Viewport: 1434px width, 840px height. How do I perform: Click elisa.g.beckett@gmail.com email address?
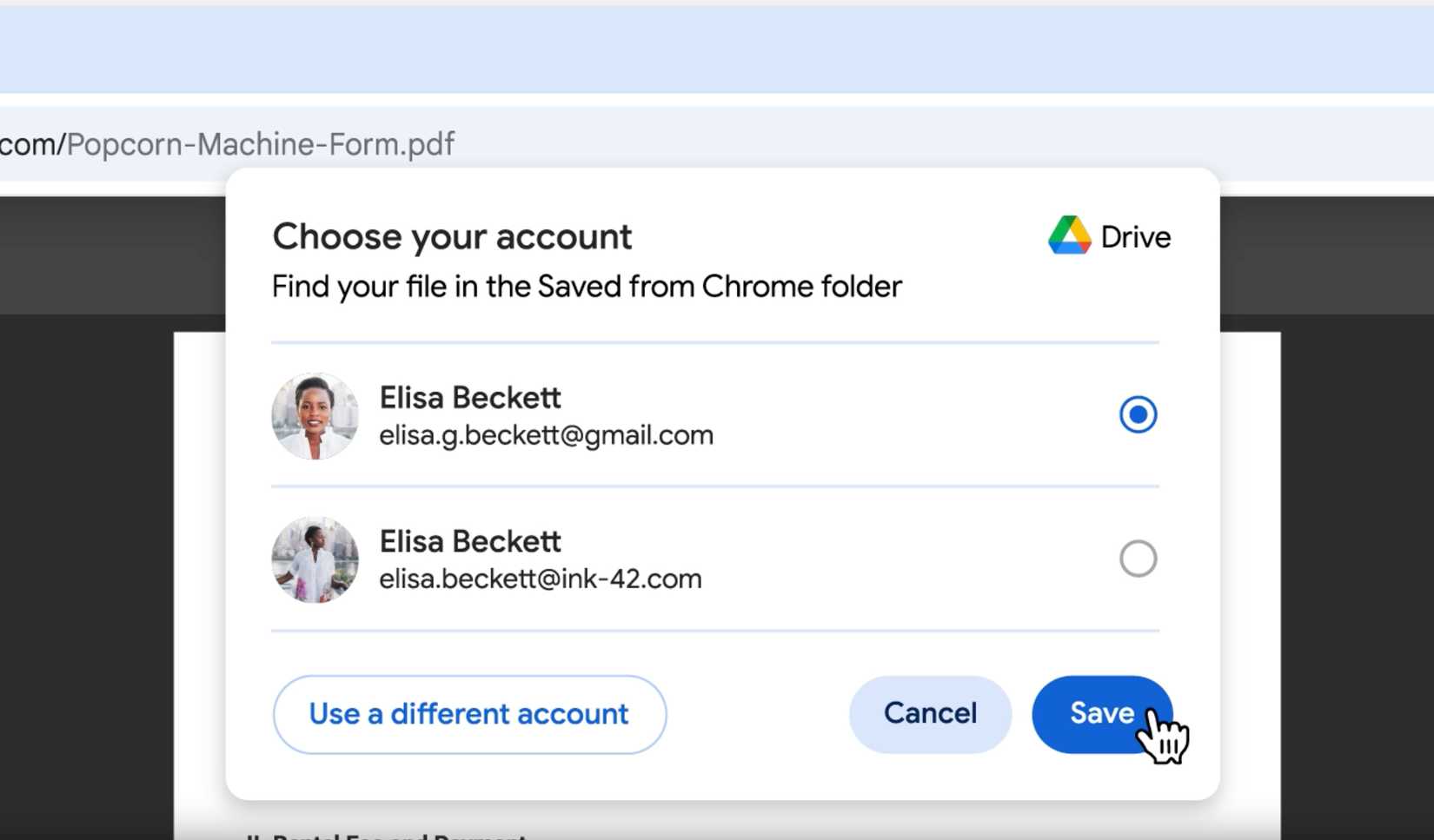click(546, 434)
